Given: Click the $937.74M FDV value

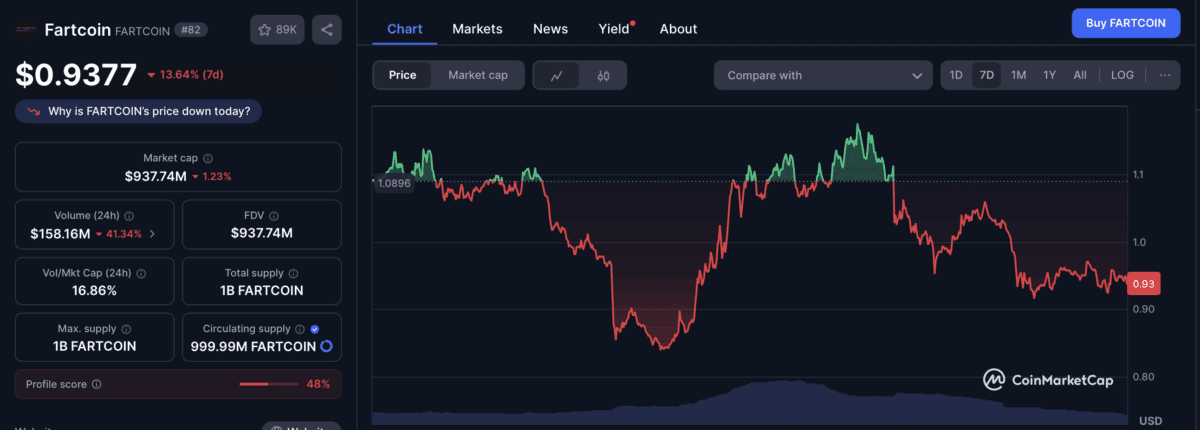Looking at the screenshot, I should [x=262, y=234].
